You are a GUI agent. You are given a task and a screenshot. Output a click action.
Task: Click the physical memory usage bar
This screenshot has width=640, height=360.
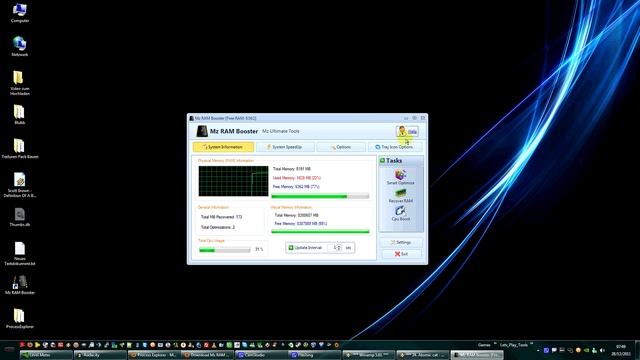320,196
